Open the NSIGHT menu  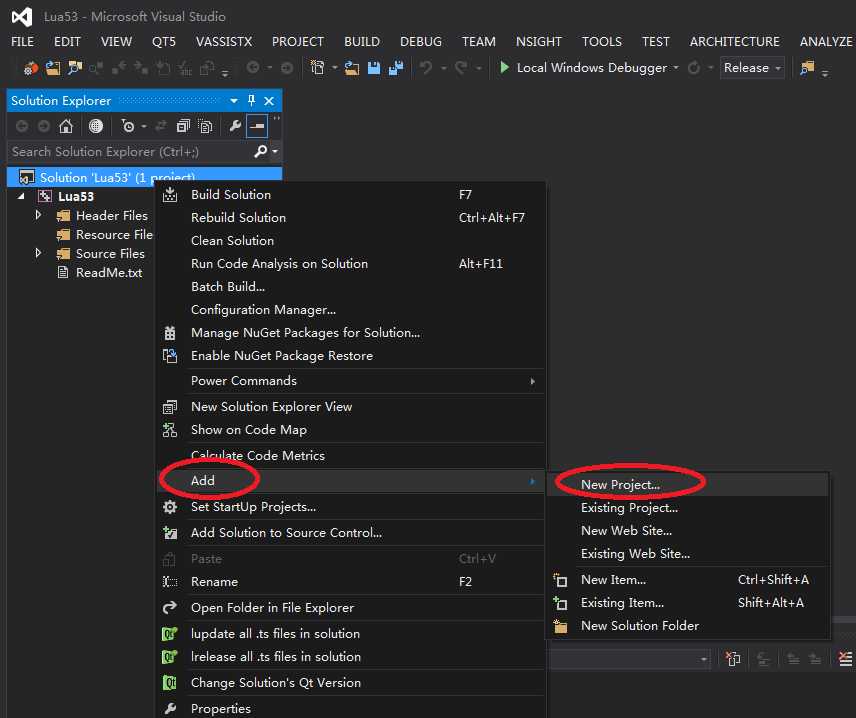pyautogui.click(x=539, y=42)
